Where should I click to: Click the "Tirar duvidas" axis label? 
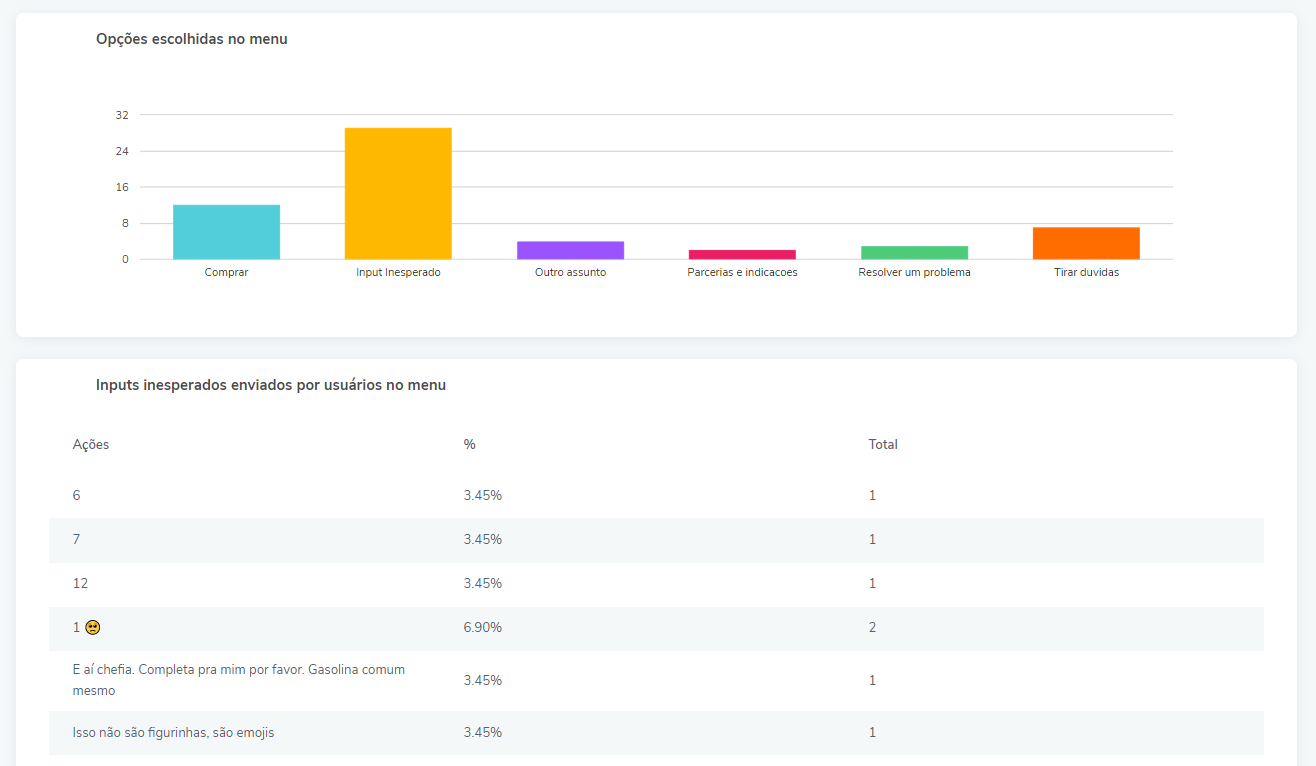pos(1086,272)
